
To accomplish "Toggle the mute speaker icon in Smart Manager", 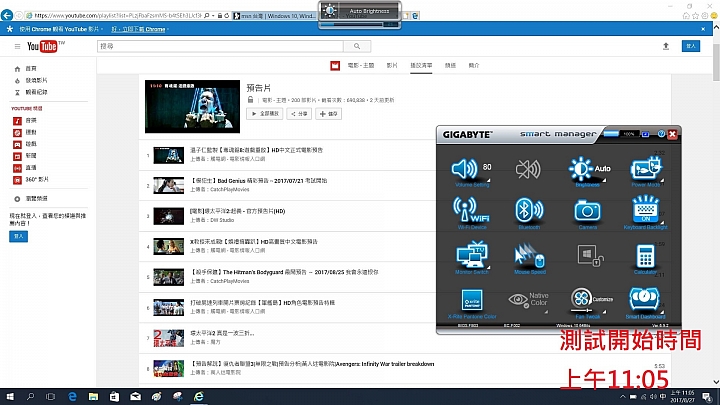I will tap(528, 169).
